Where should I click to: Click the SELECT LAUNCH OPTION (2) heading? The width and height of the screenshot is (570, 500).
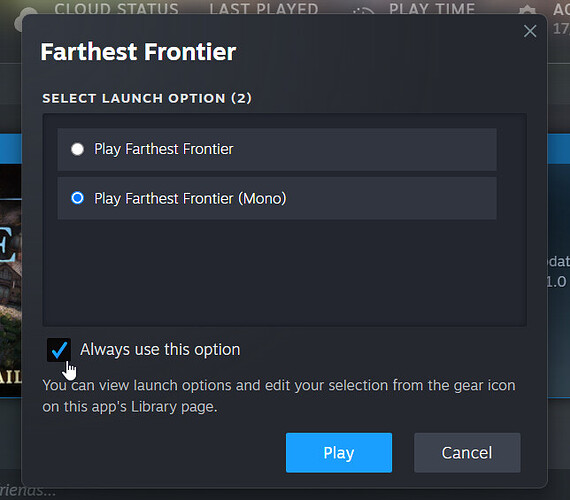[x=147, y=98]
